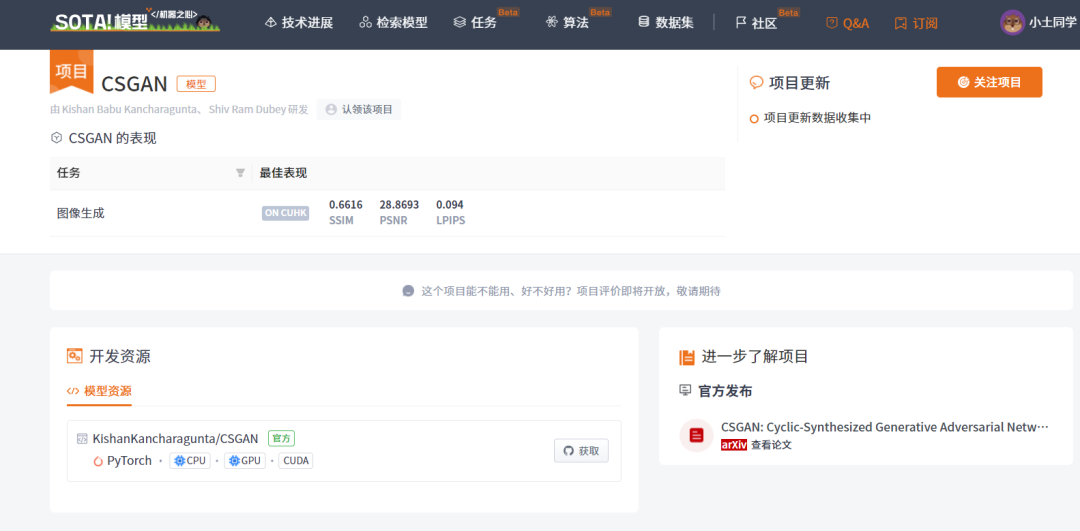This screenshot has height=531, width=1080.
Task: Open the KishanKancharagunta/CSGAN repository link
Action: click(x=176, y=439)
